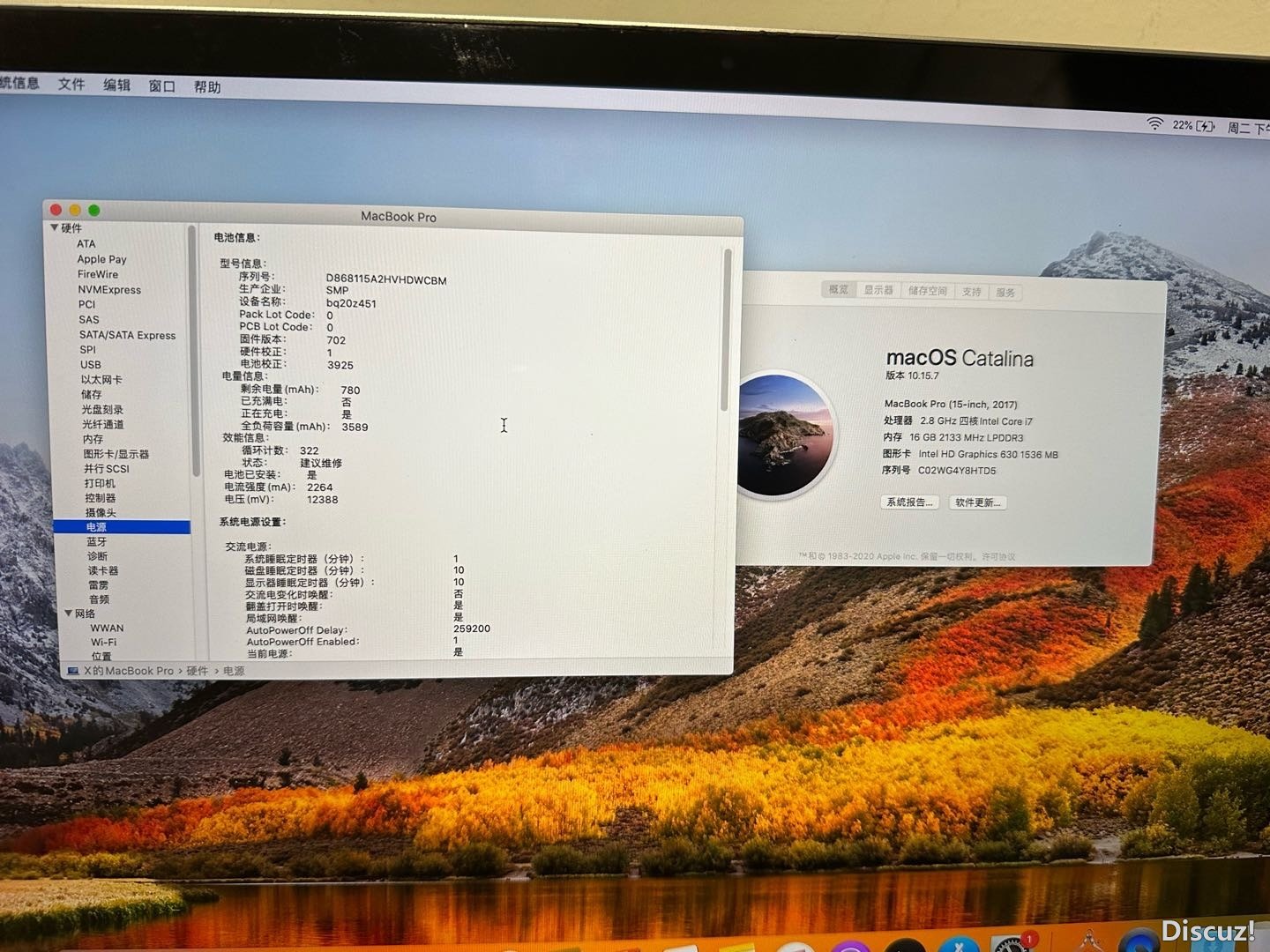Select 图形卡/显示器 in the sidebar

(x=116, y=454)
